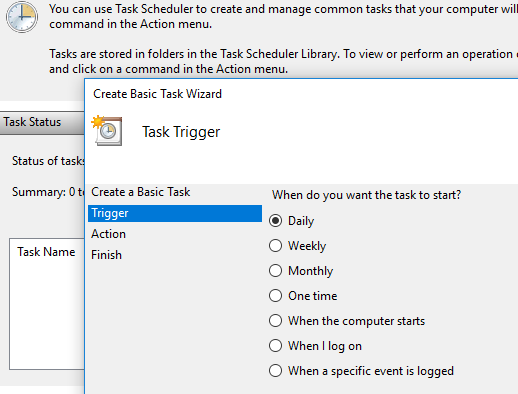Collapse the Task Status section header

[x=42, y=122]
